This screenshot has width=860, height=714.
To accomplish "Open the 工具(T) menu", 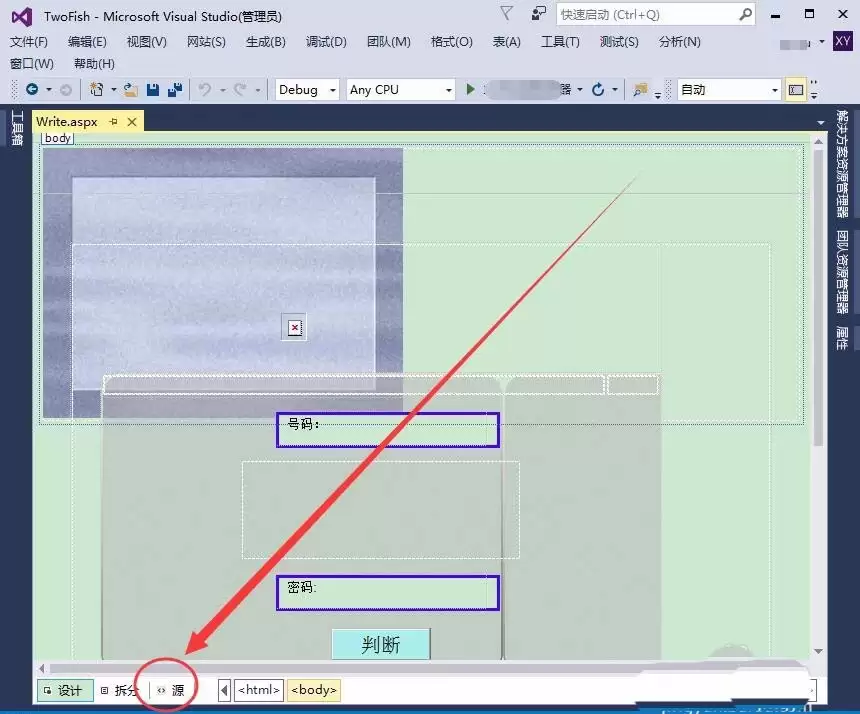I will point(560,42).
